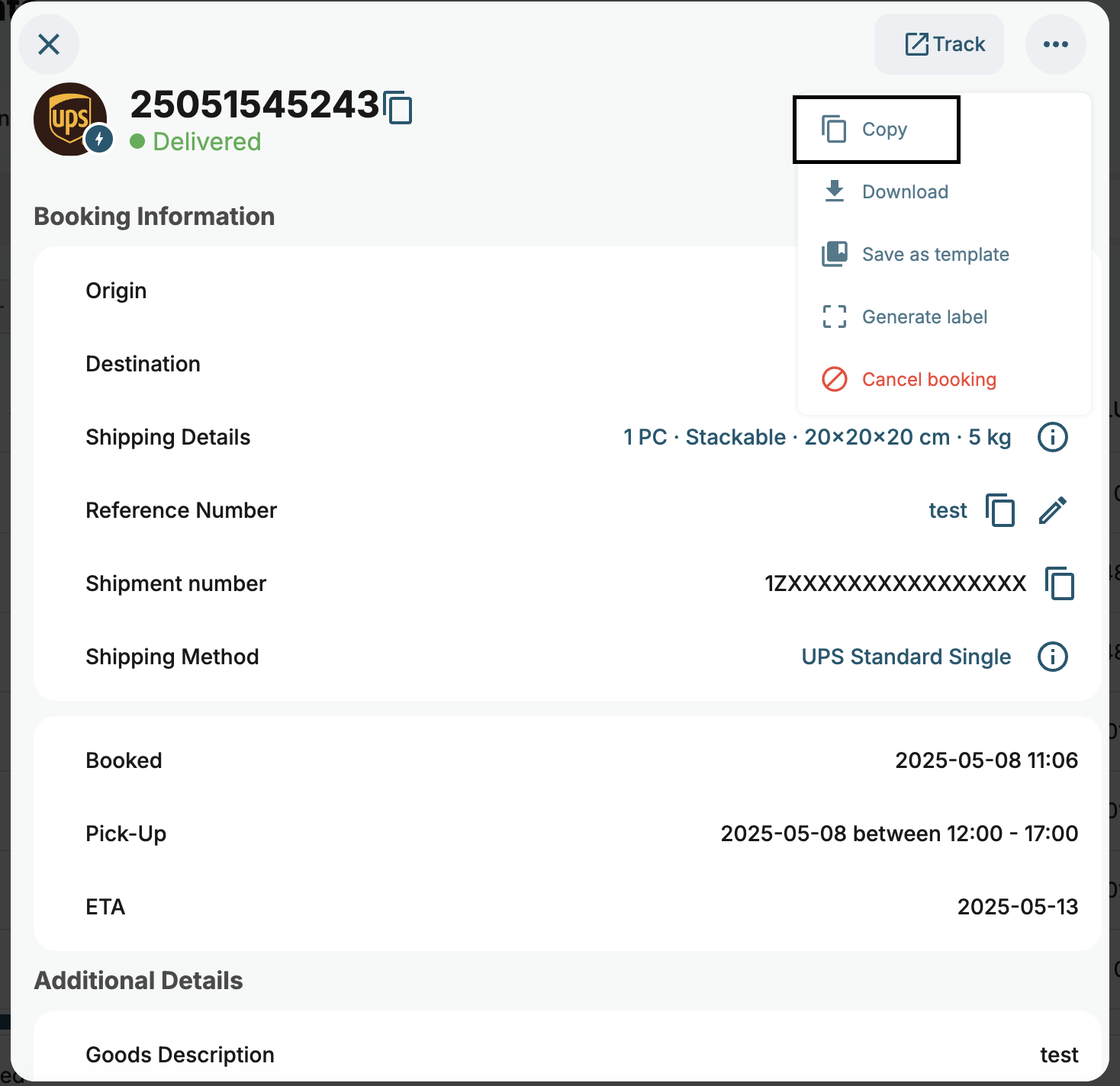Copy the booking number 25051545243
The image size is (1120, 1086).
(x=397, y=107)
